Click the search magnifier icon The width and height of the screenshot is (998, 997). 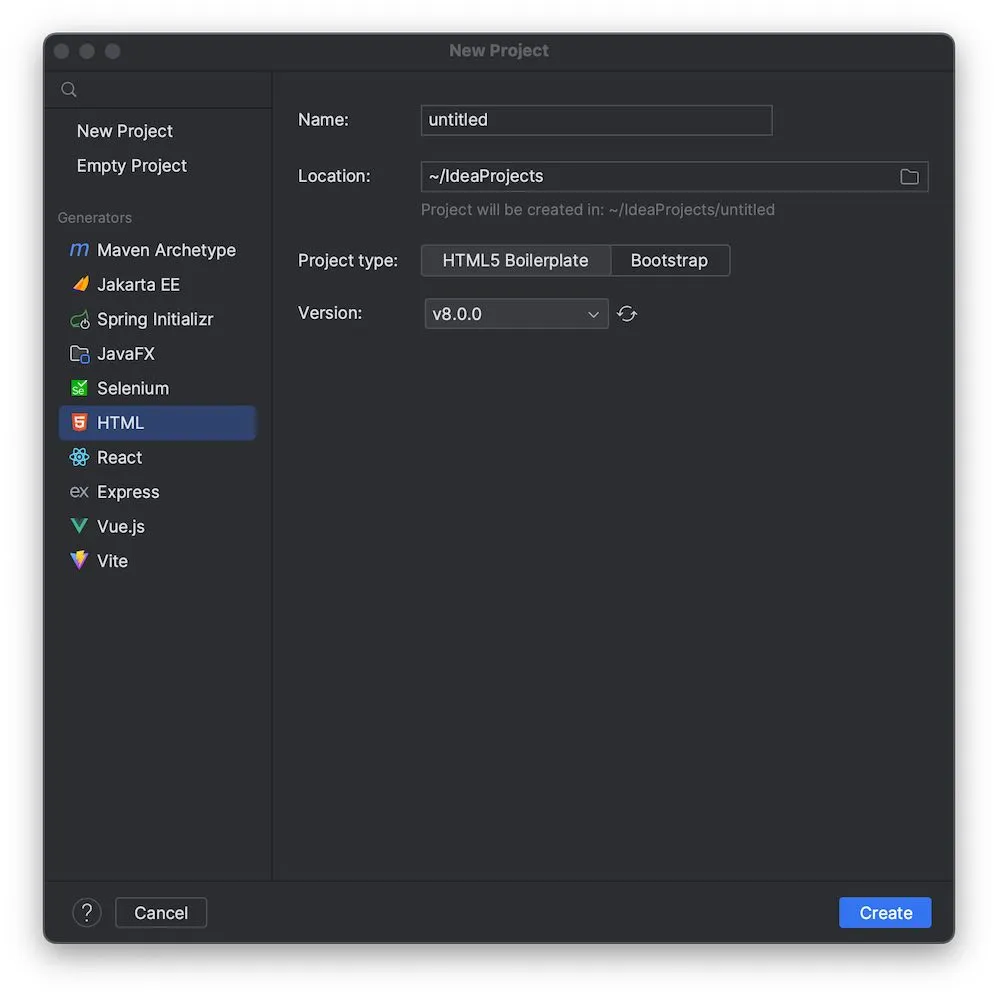(69, 90)
